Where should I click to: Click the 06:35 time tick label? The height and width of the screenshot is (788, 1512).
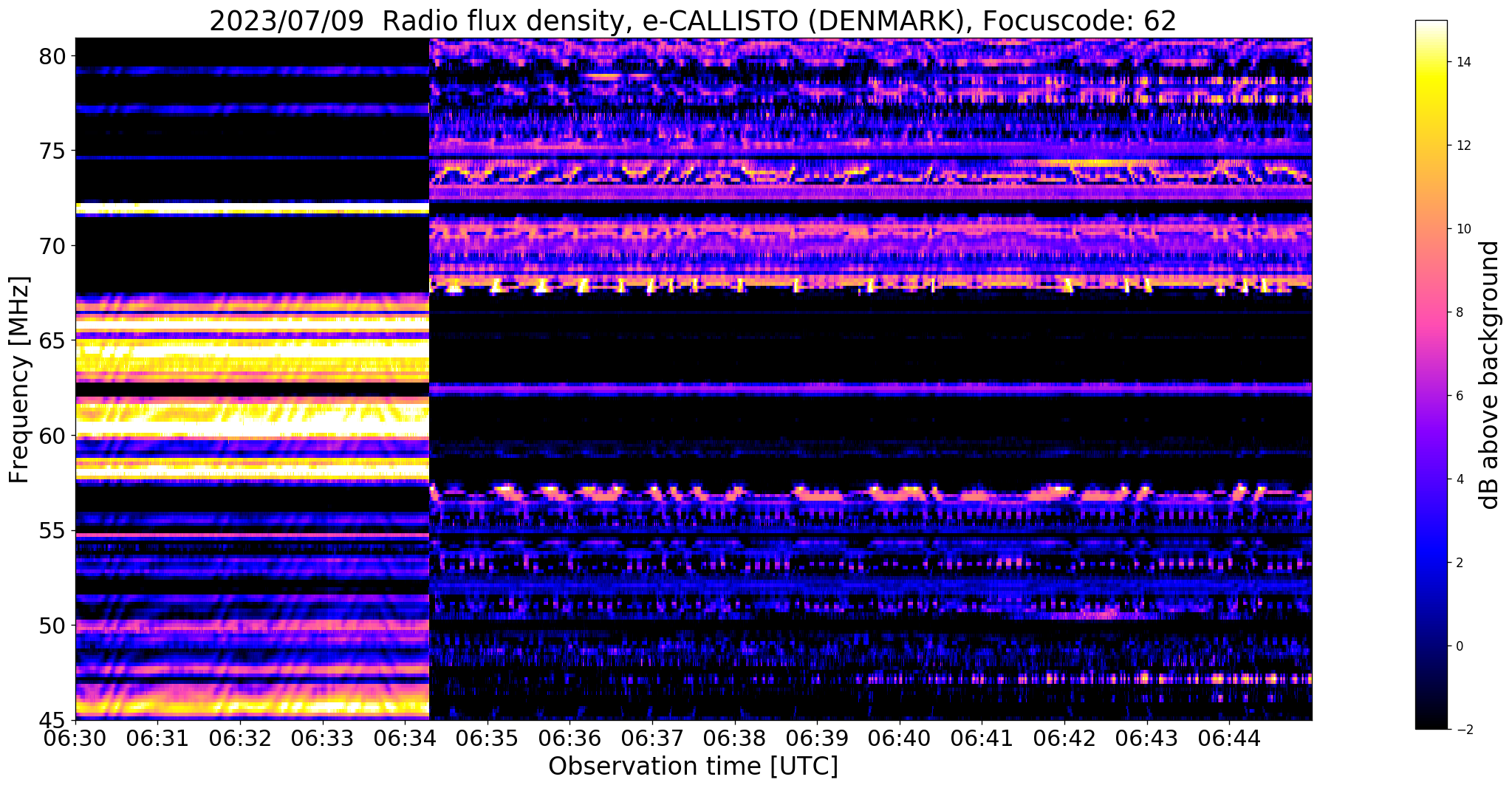point(488,737)
